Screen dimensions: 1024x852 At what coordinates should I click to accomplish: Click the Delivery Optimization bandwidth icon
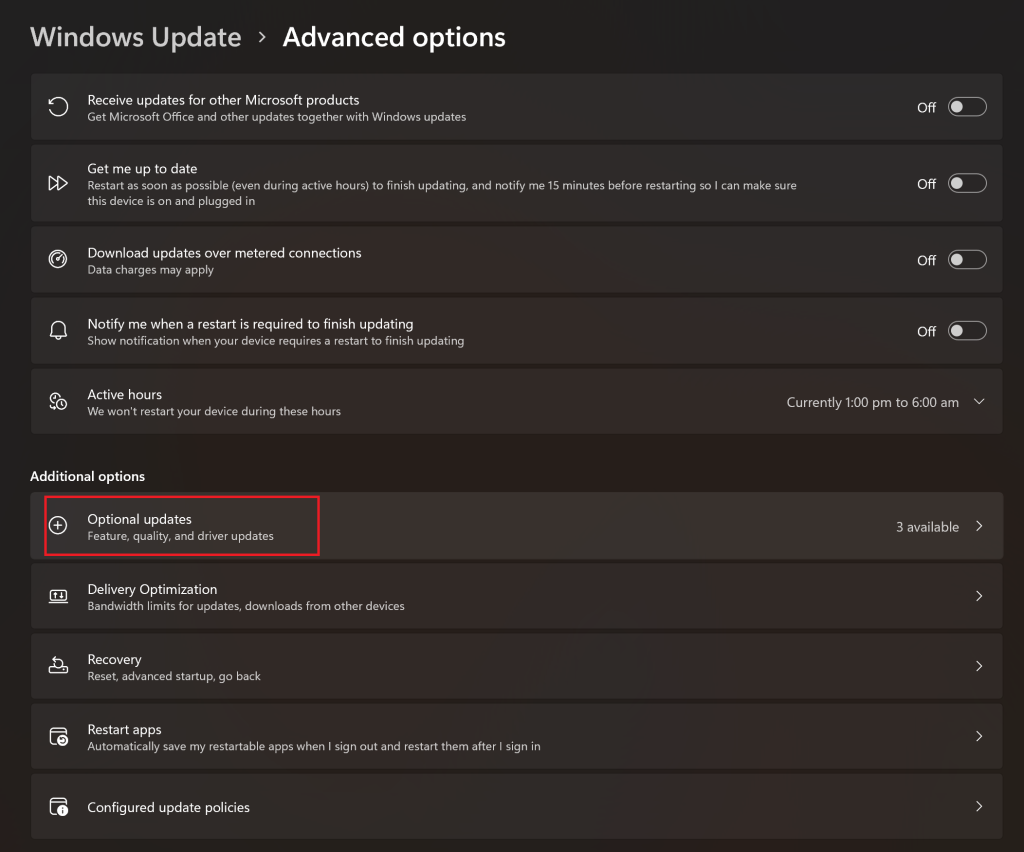[x=58, y=595]
